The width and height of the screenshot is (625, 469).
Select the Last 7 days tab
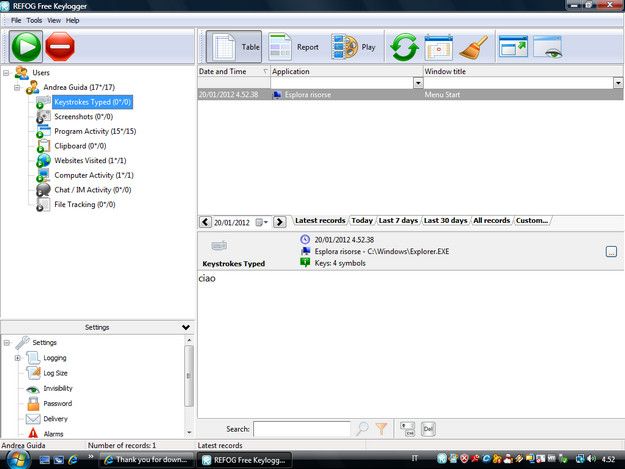398,220
